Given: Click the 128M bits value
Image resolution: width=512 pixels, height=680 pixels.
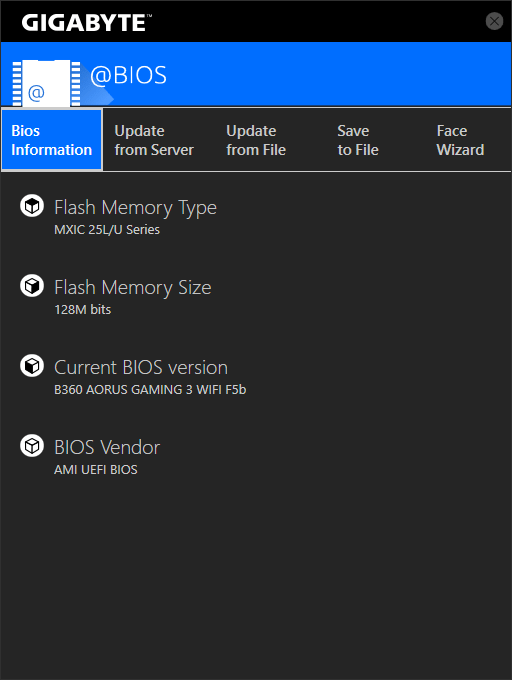Looking at the screenshot, I should [82, 309].
